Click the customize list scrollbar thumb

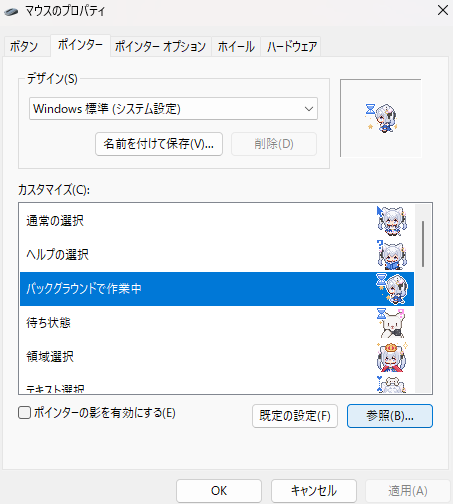(x=423, y=244)
